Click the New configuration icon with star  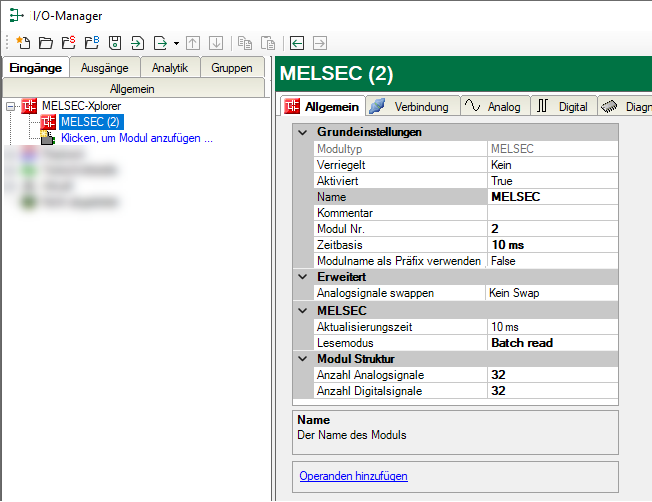point(23,43)
